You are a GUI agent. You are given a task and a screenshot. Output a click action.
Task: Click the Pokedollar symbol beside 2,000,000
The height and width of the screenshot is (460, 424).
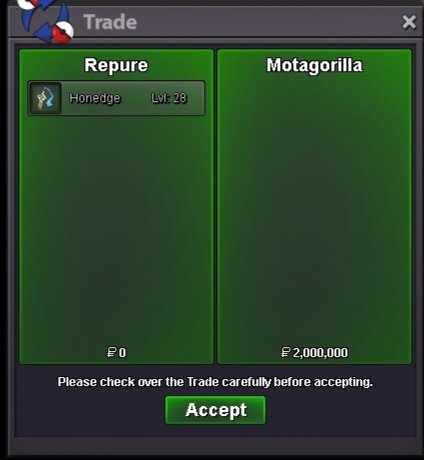tap(286, 352)
